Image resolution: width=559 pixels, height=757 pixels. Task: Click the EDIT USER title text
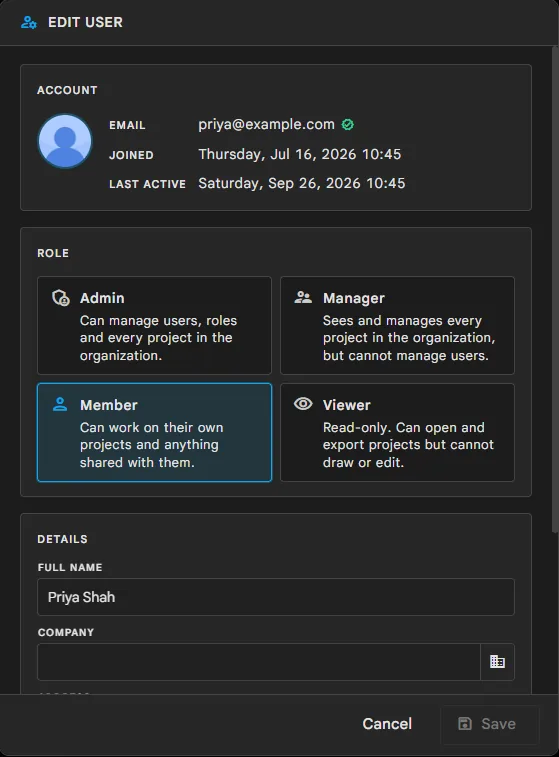click(x=85, y=22)
